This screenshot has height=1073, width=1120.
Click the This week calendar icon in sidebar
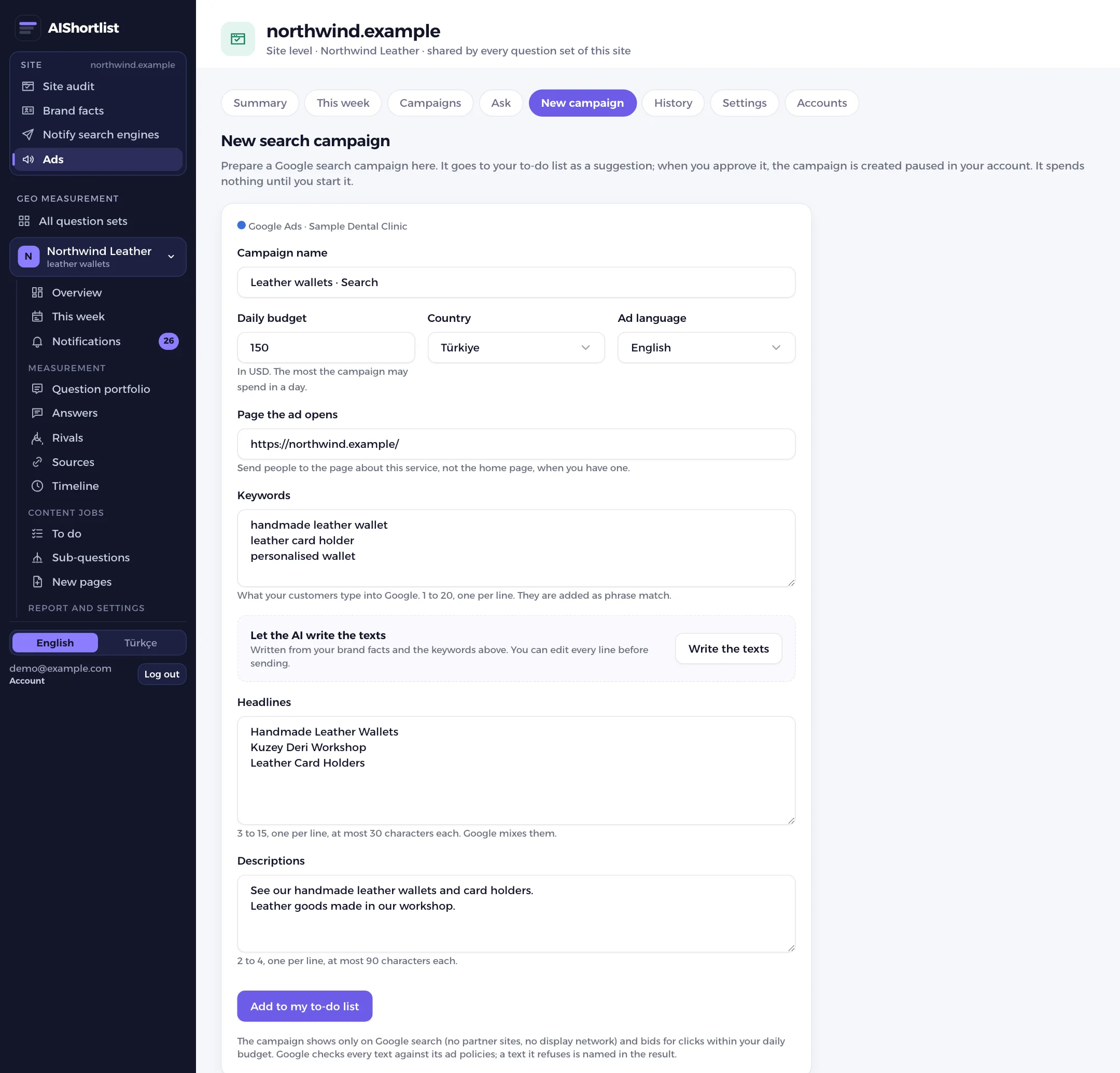pyautogui.click(x=37, y=317)
